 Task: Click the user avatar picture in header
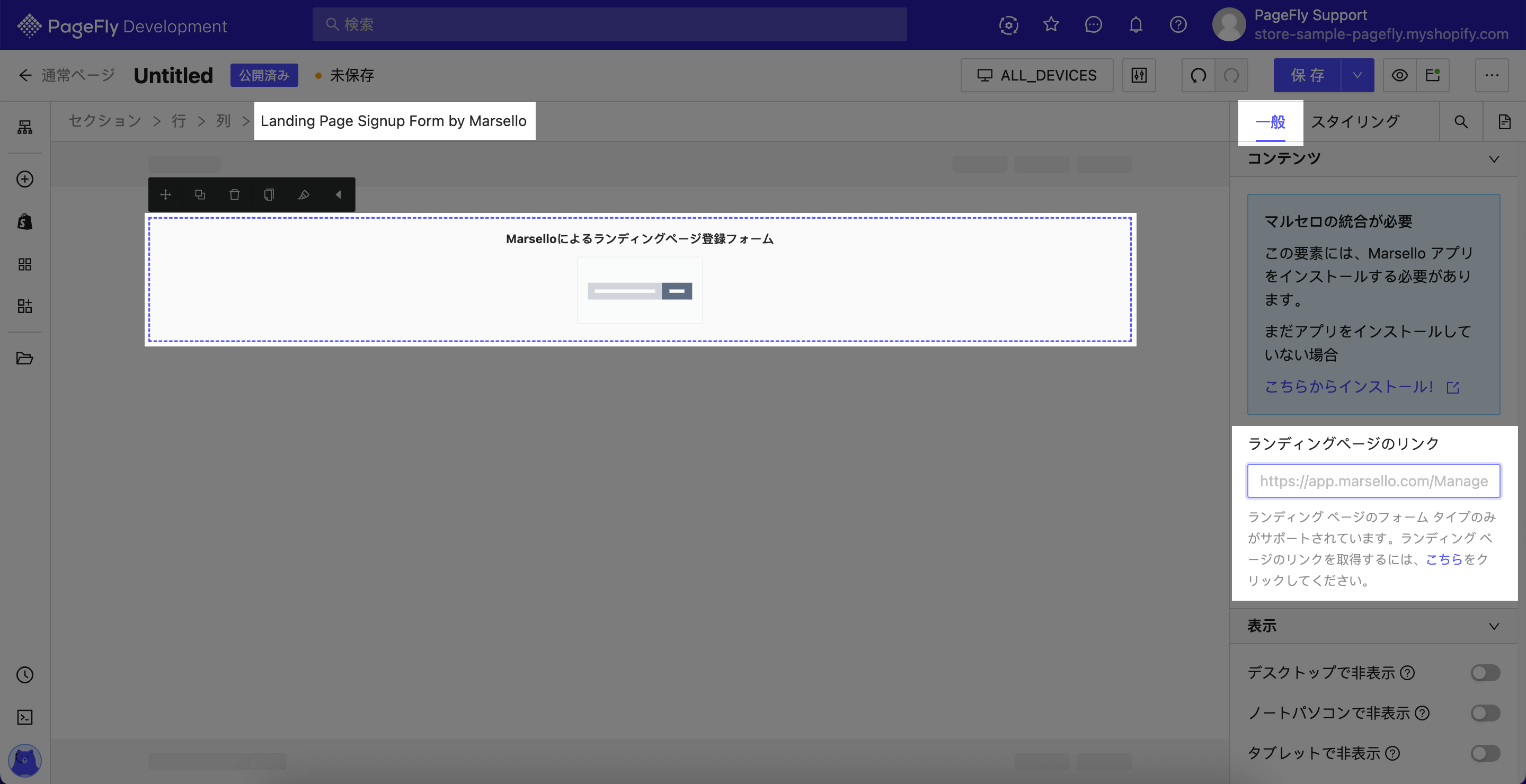pos(1229,24)
